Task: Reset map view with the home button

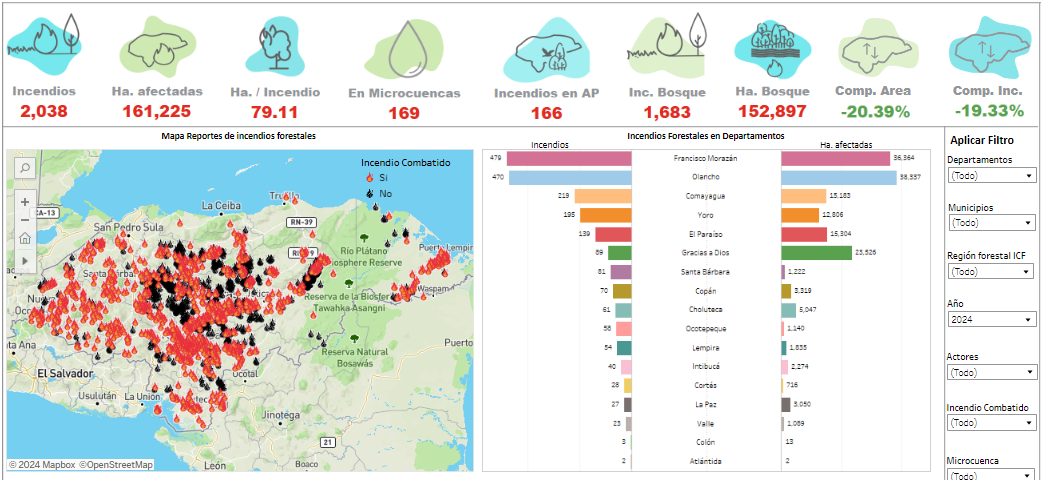Action: [x=25, y=238]
